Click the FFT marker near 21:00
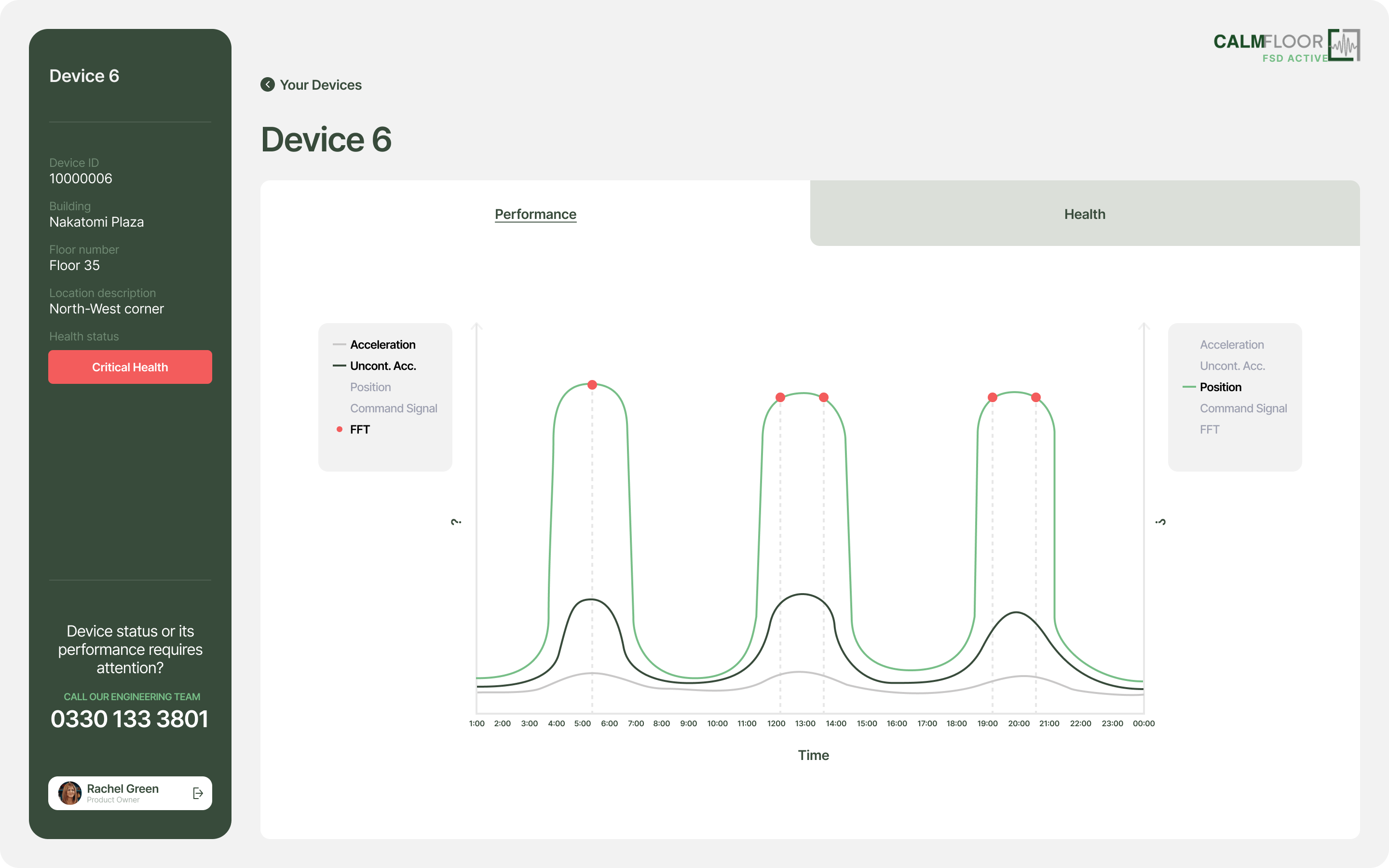The image size is (1389, 868). point(1036,397)
